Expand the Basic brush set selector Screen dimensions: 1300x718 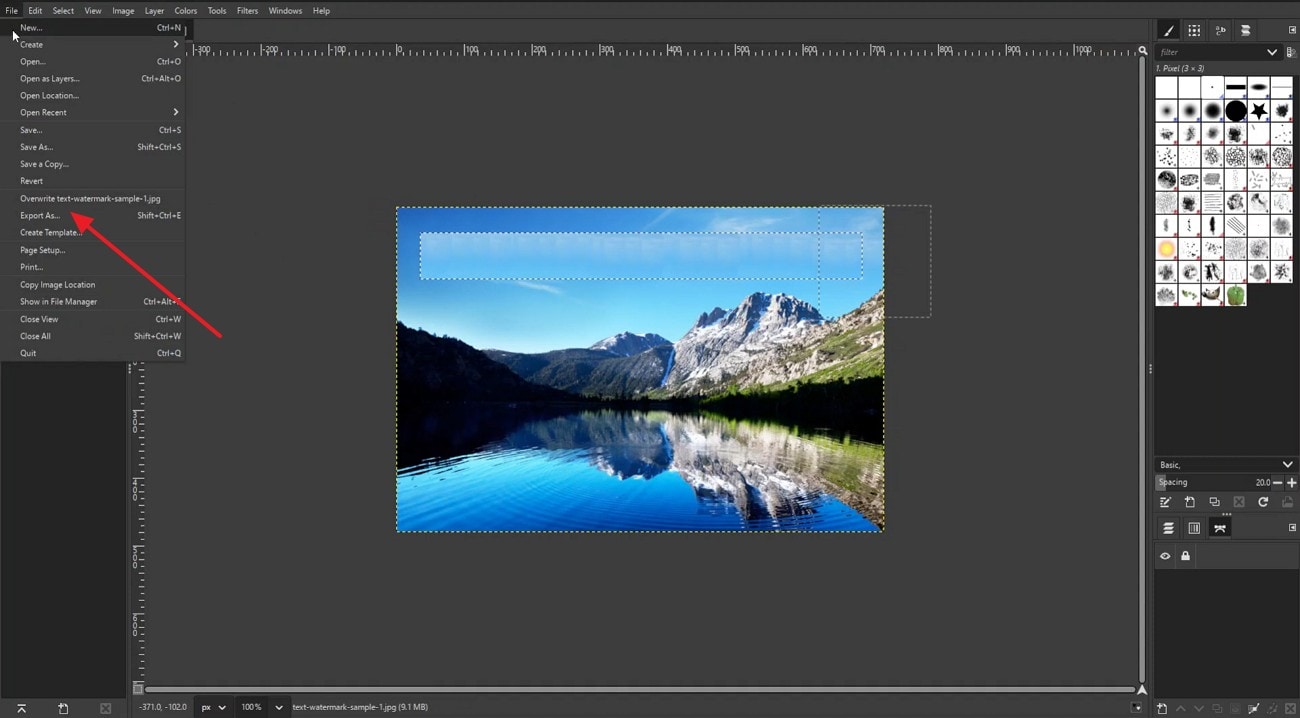pos(1288,464)
